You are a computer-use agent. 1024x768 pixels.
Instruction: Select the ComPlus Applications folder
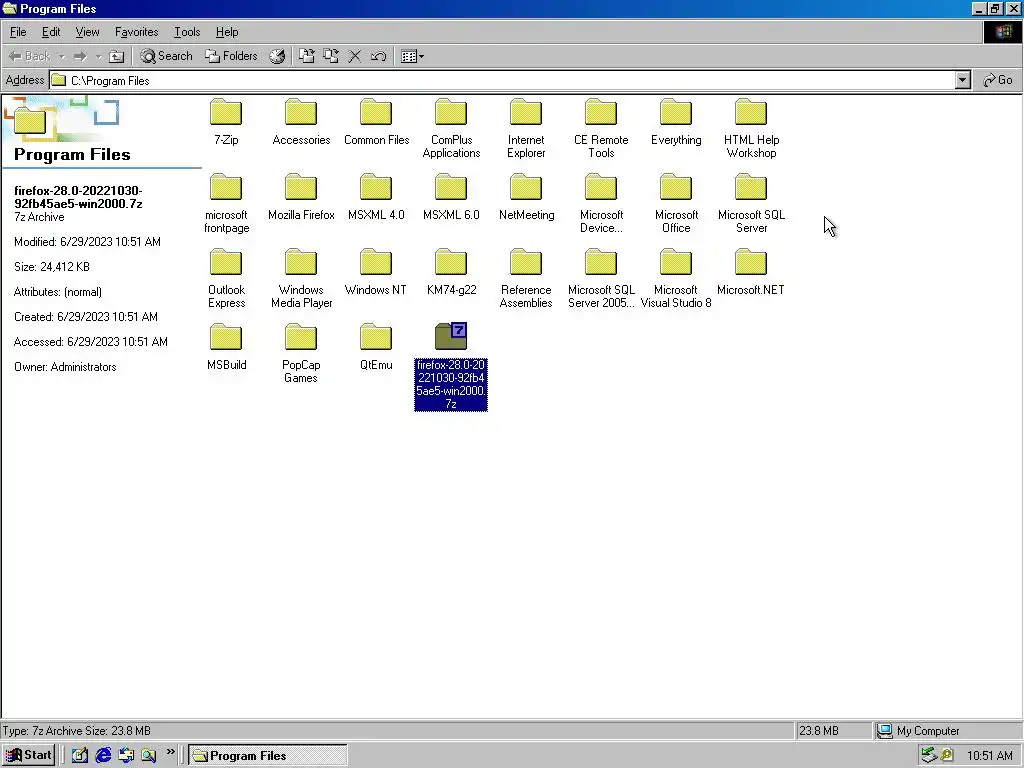tap(451, 129)
